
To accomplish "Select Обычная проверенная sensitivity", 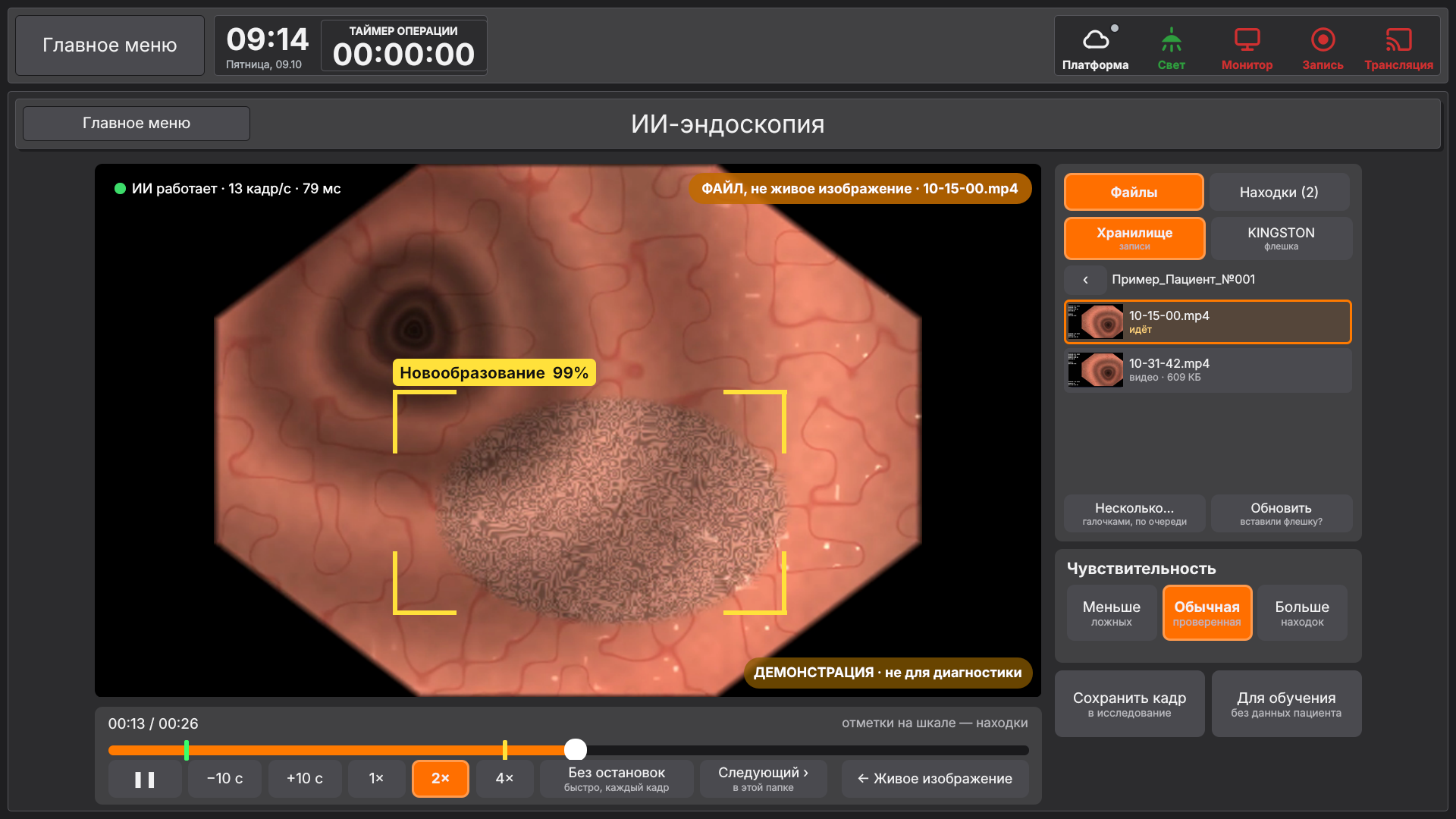I will [1207, 613].
